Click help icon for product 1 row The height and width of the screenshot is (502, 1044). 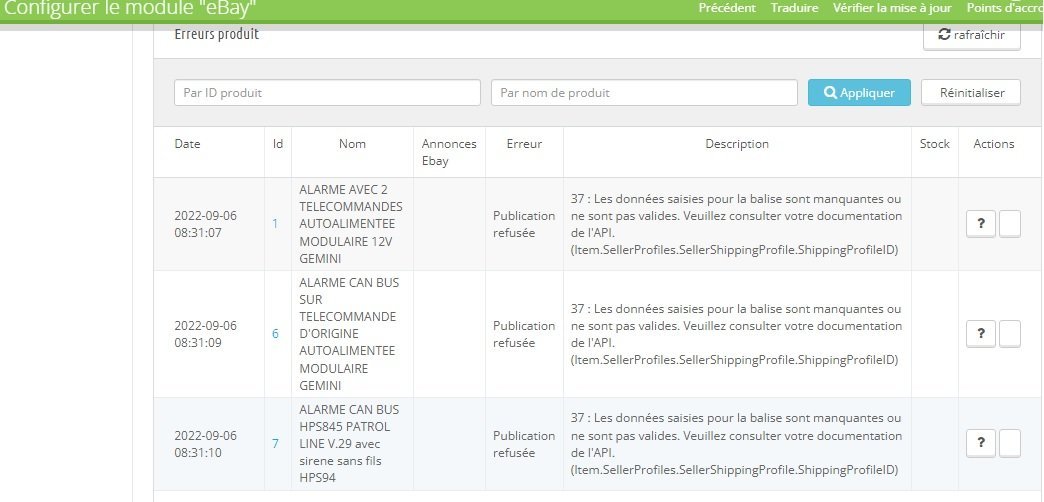tap(981, 224)
